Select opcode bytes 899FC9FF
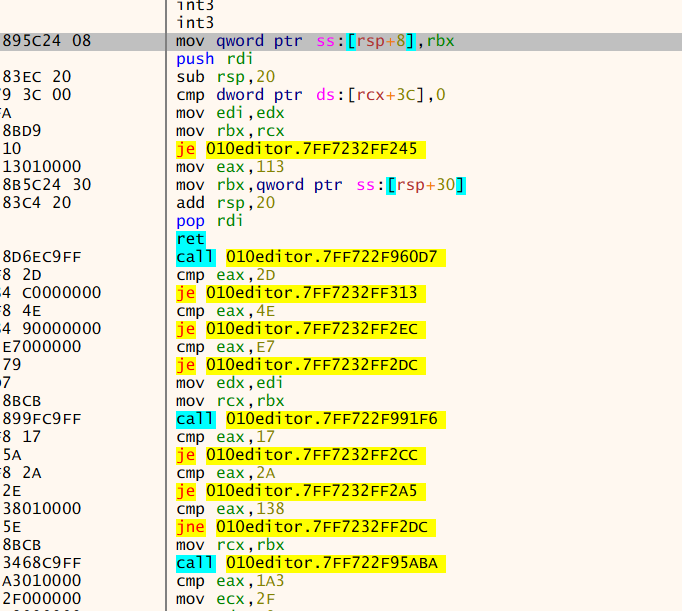Image resolution: width=682 pixels, height=611 pixels. (42, 419)
